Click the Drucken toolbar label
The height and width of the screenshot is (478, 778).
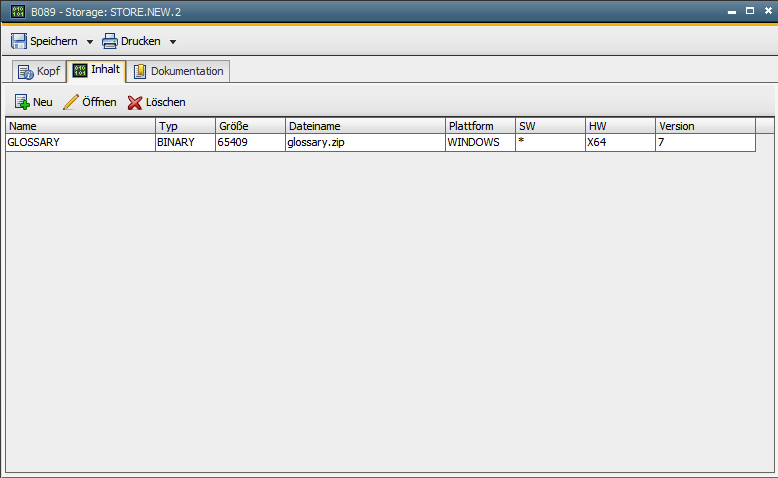pos(140,41)
